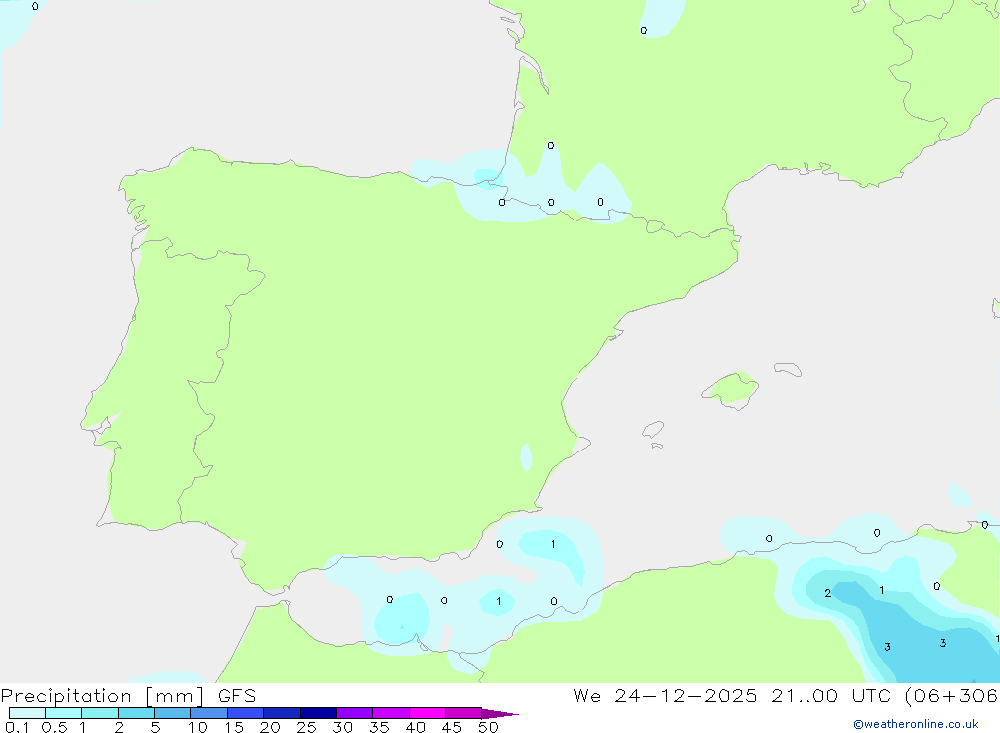Select the 30–35 mm purple legend swatch

click(x=354, y=713)
